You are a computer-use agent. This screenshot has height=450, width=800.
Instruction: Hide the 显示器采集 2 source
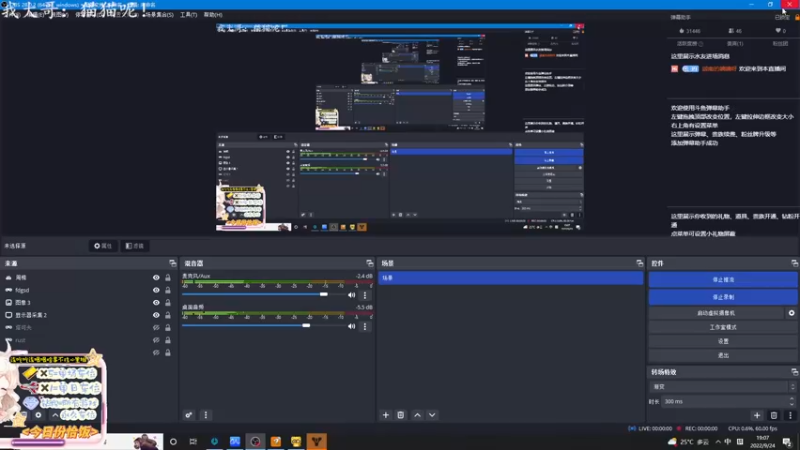pyautogui.click(x=156, y=315)
